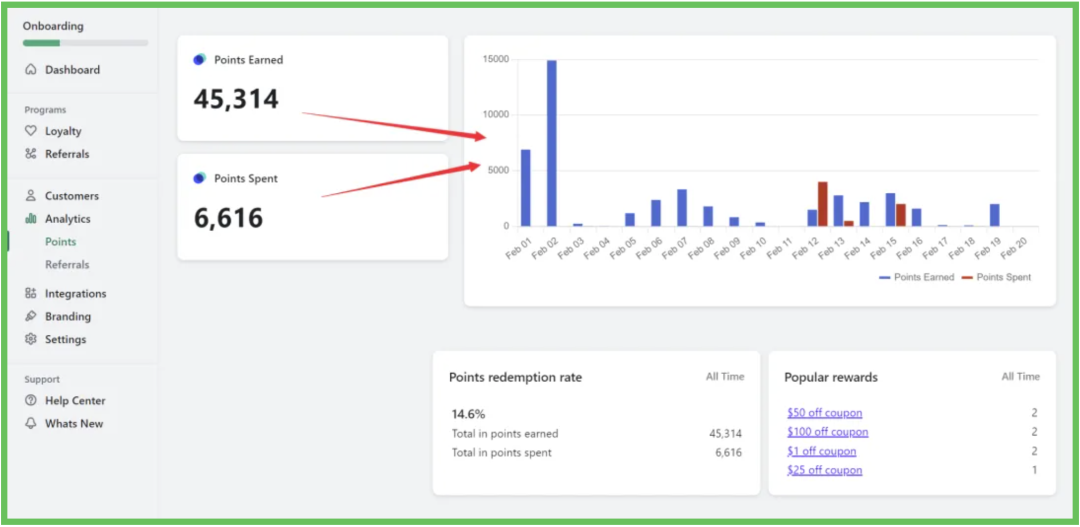The height and width of the screenshot is (527, 1080).
Task: Click the Loyalty heart icon
Action: [31, 131]
